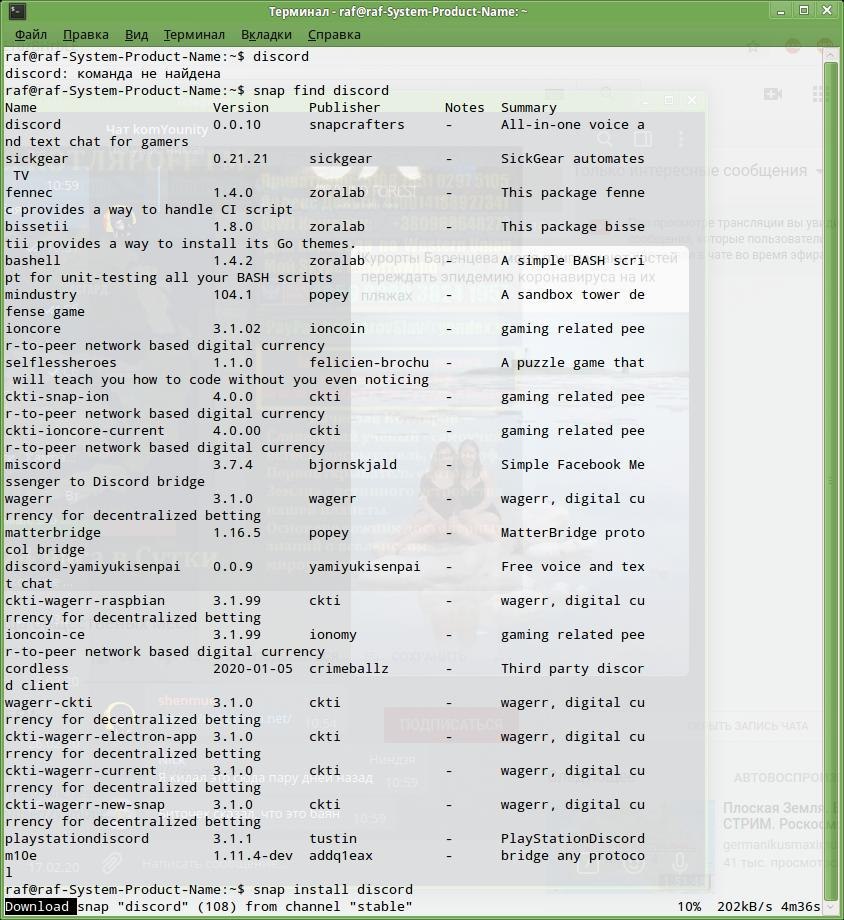
Task: Click the 10% download progress value
Action: pyautogui.click(x=689, y=907)
